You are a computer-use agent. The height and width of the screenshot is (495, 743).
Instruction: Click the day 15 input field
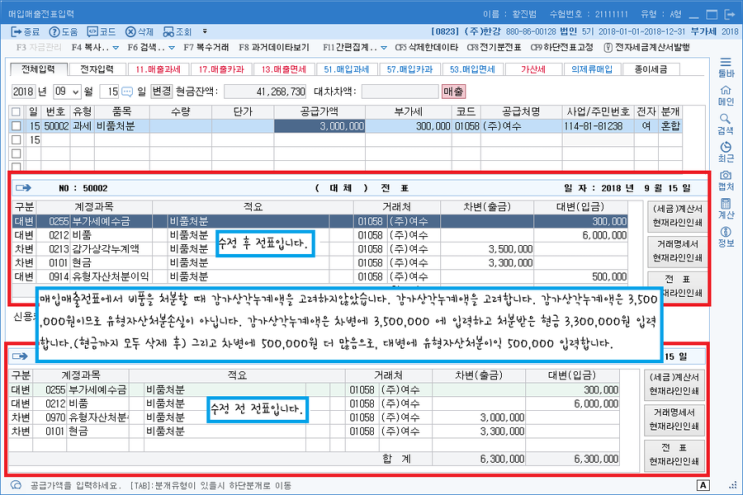pos(109,91)
